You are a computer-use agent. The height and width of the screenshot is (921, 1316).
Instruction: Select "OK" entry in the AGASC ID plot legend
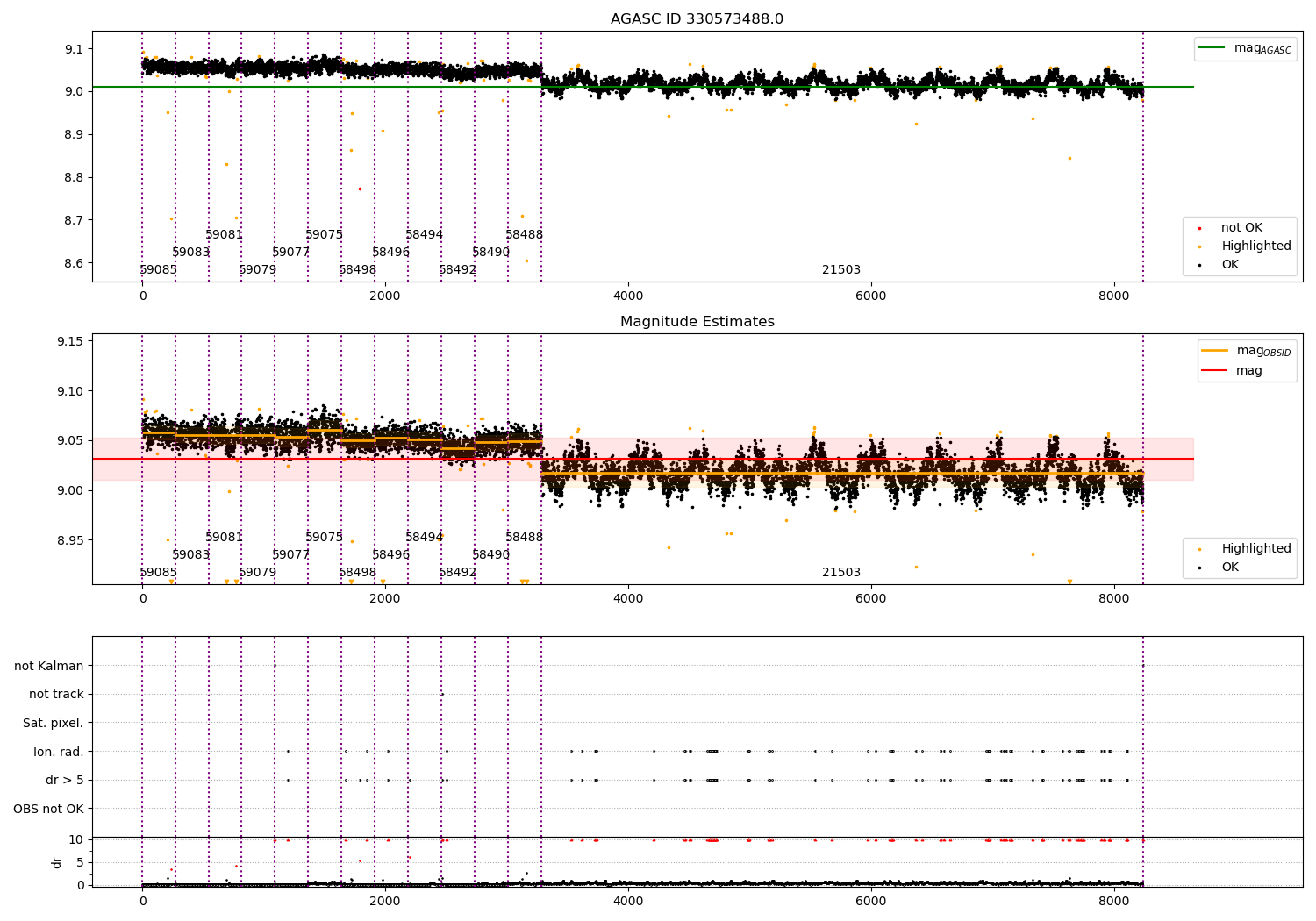pyautogui.click(x=1230, y=264)
